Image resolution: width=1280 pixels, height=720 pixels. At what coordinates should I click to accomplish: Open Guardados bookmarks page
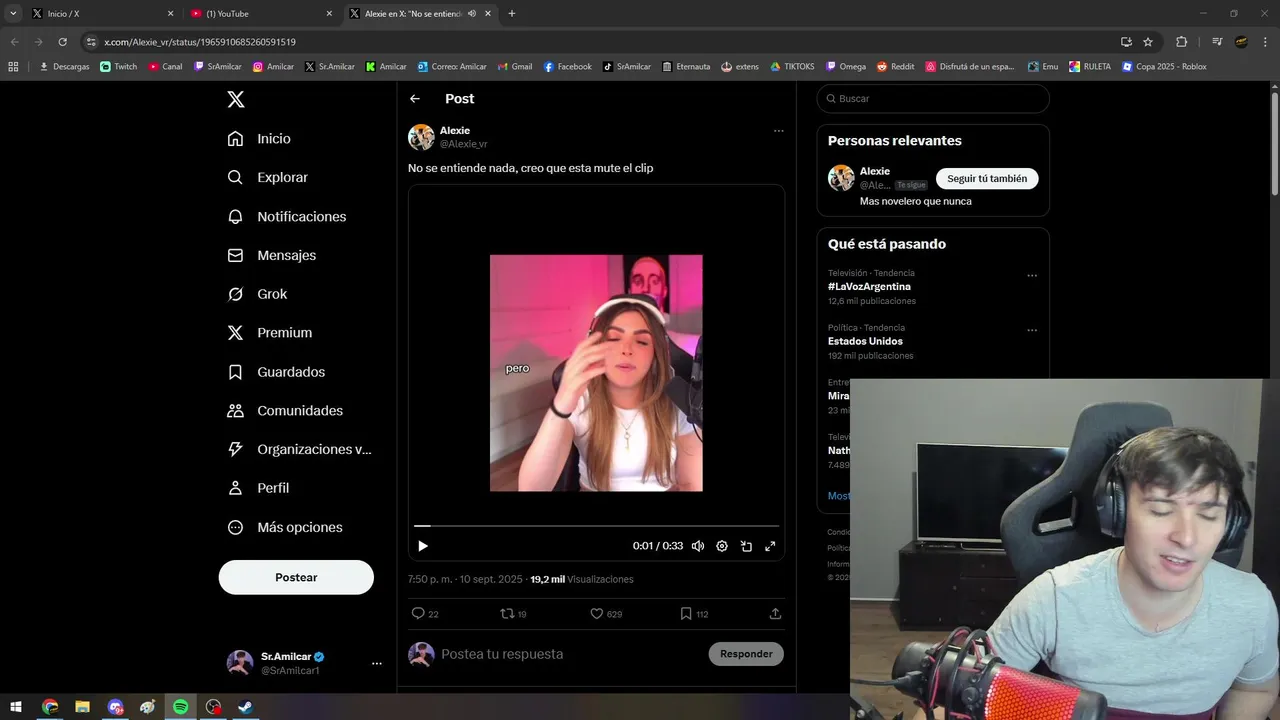coord(276,372)
